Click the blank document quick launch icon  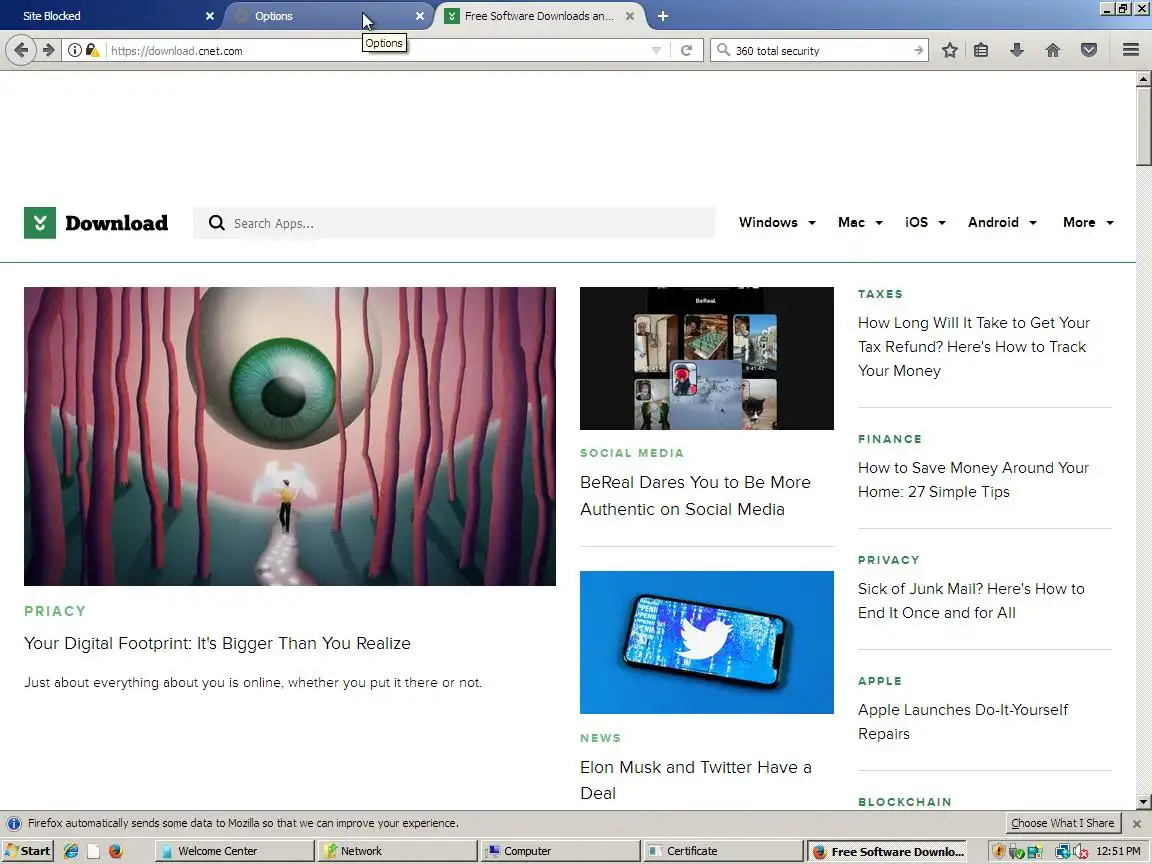point(93,851)
